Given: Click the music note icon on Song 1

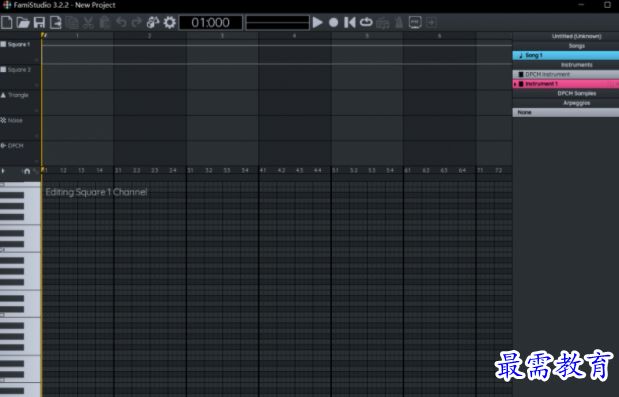Looking at the screenshot, I should 521,55.
